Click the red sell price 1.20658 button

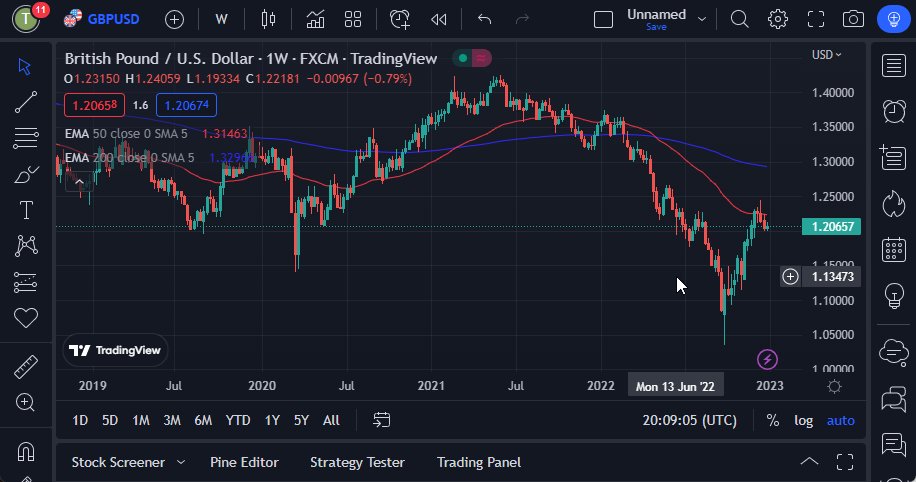94,105
